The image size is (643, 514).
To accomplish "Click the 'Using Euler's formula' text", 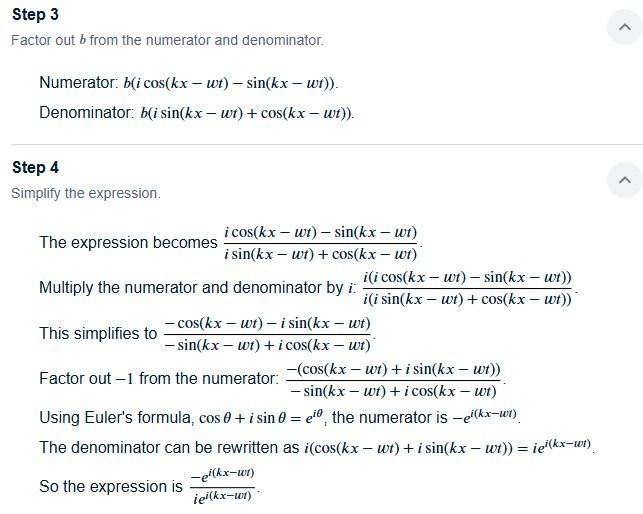I will click(x=116, y=418).
